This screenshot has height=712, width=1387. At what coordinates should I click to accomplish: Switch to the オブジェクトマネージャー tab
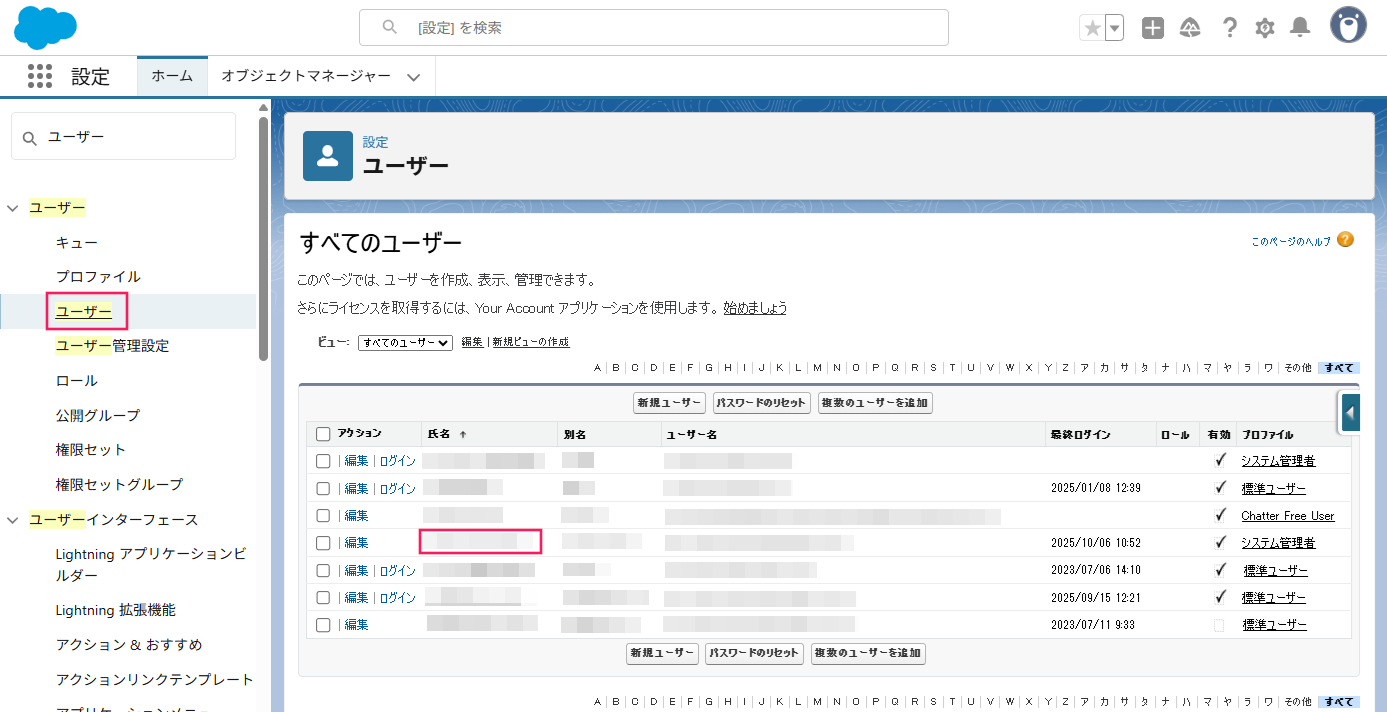(x=306, y=76)
